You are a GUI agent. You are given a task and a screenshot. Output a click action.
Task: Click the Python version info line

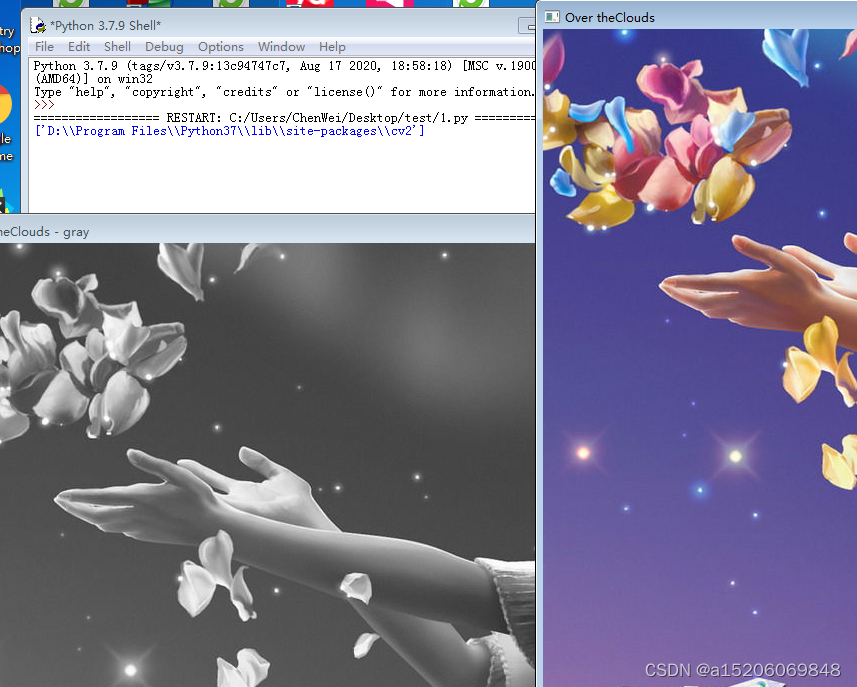pos(284,72)
